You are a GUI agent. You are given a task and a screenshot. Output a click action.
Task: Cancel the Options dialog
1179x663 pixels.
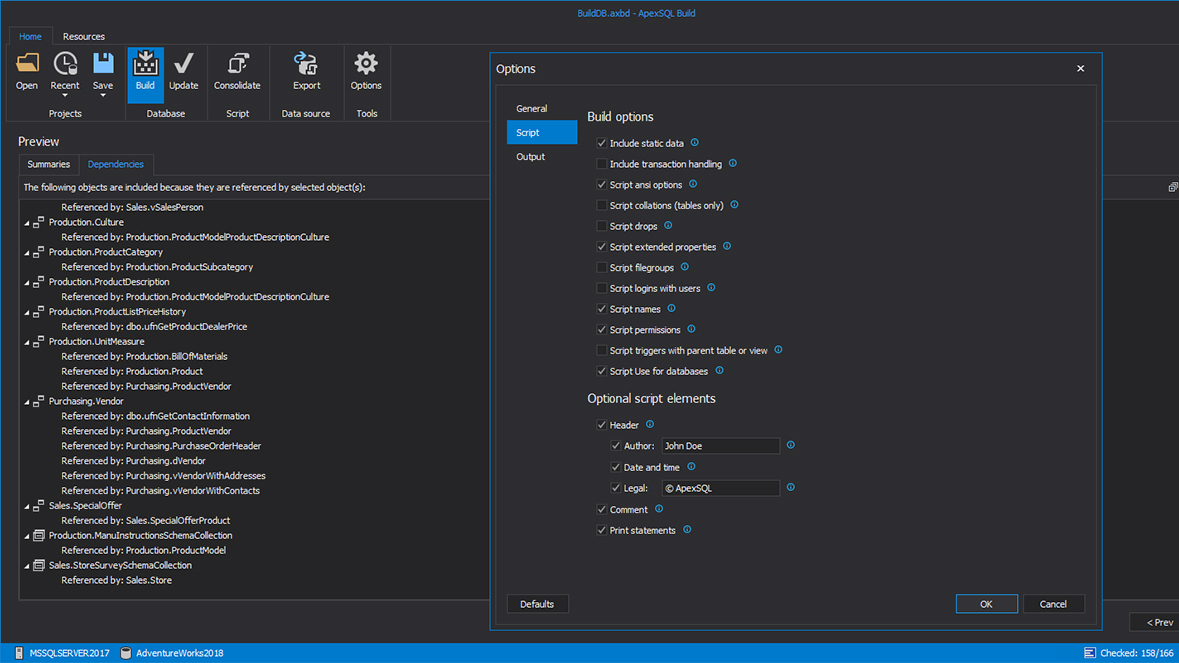(x=1053, y=604)
